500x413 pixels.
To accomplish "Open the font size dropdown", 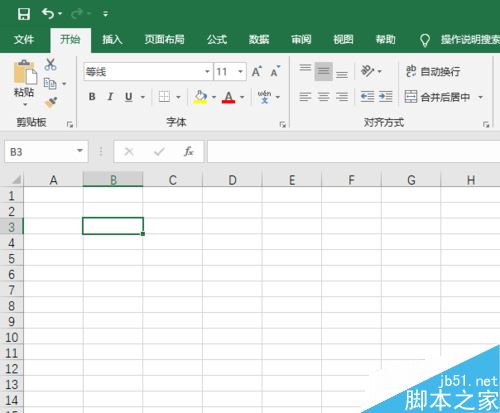I will click(240, 72).
